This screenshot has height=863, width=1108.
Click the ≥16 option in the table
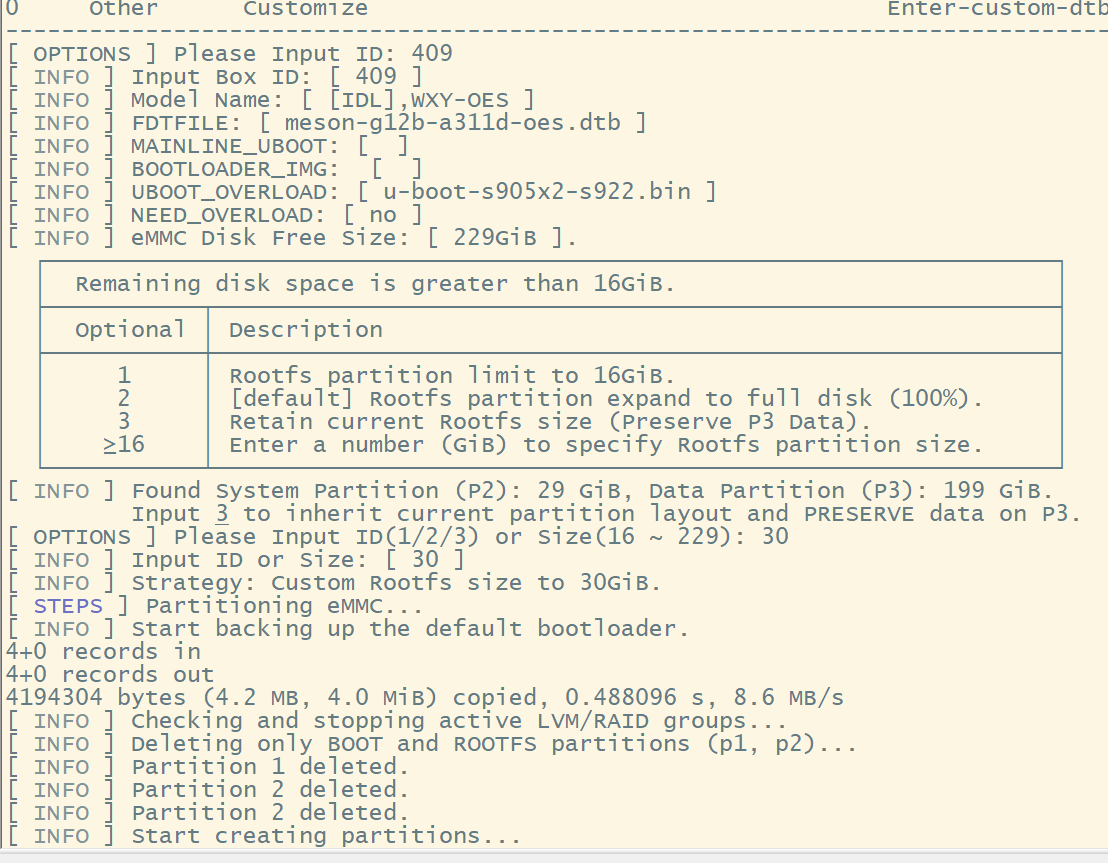tap(124, 445)
